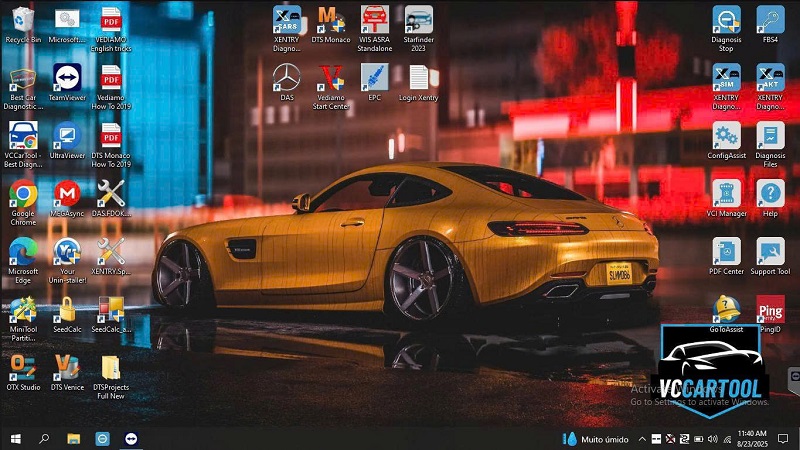Launch DTS Monaco desktop shortcut
The width and height of the screenshot is (800, 450).
[x=330, y=19]
